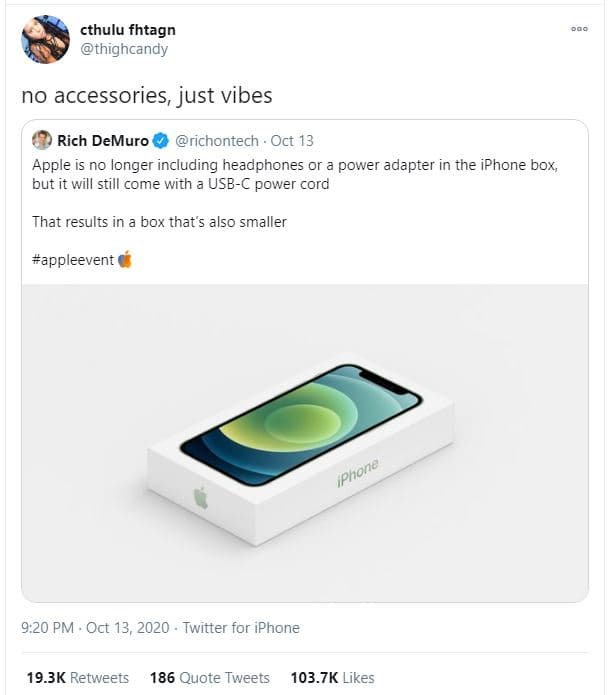Click the "no accessories, just vibes" tweet text
The image size is (611, 695).
coord(146,96)
